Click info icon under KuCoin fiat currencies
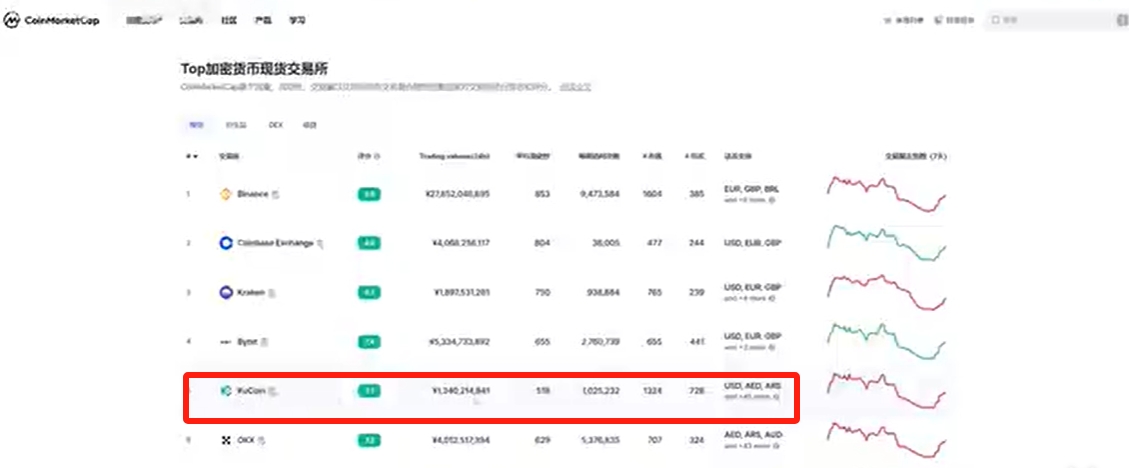This screenshot has height=468, width=1129. pyautogui.click(x=774, y=396)
